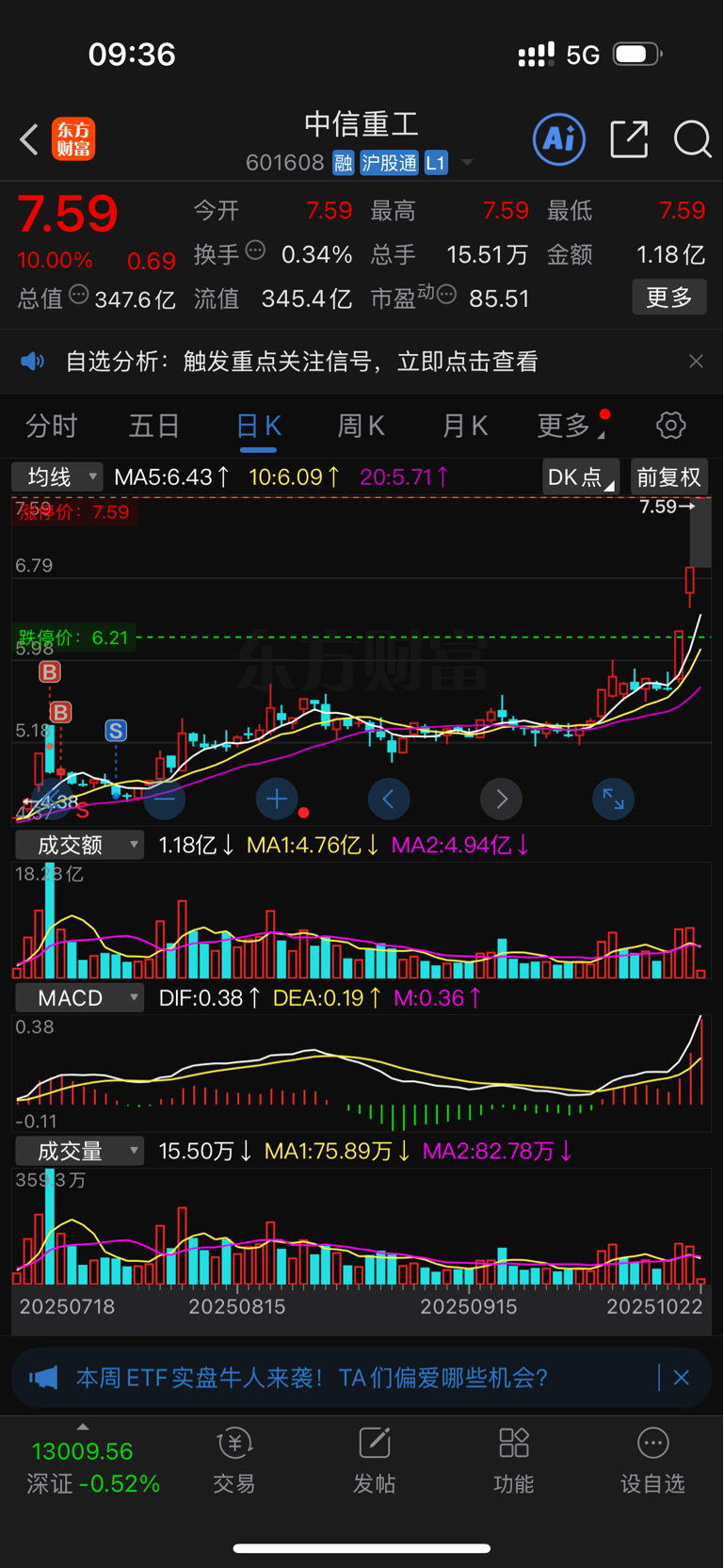Dismiss the 自选分析 notice
724x1568 pixels.
point(696,362)
